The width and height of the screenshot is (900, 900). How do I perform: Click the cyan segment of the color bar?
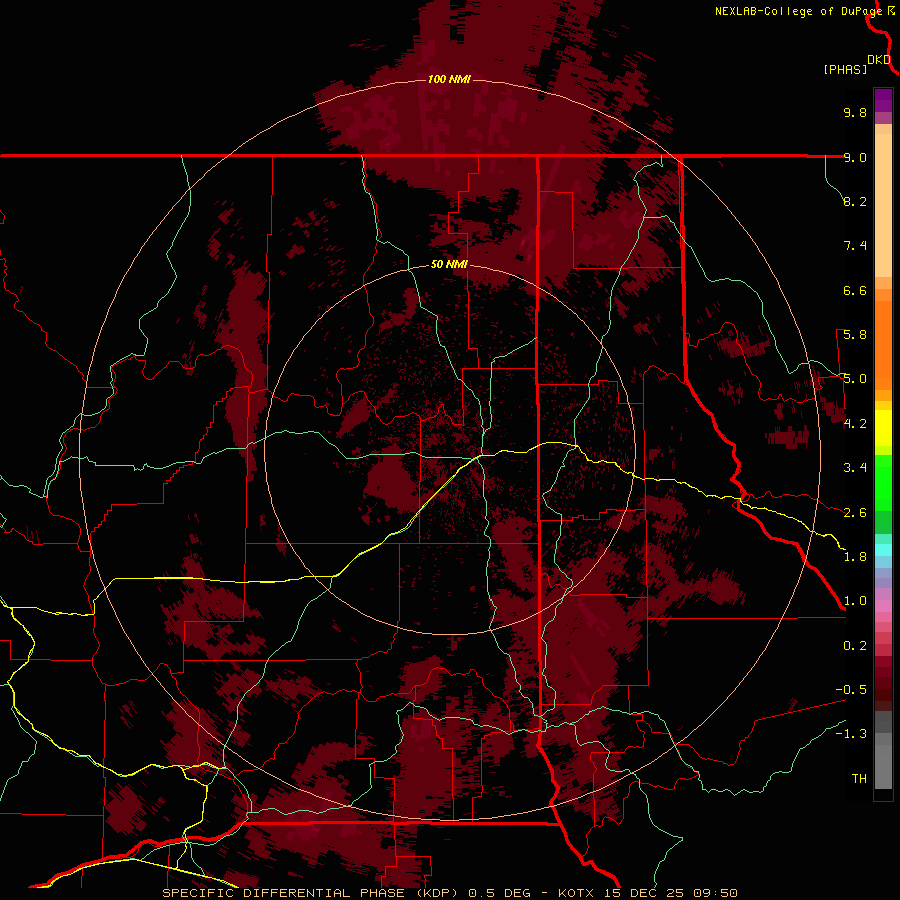click(x=883, y=550)
